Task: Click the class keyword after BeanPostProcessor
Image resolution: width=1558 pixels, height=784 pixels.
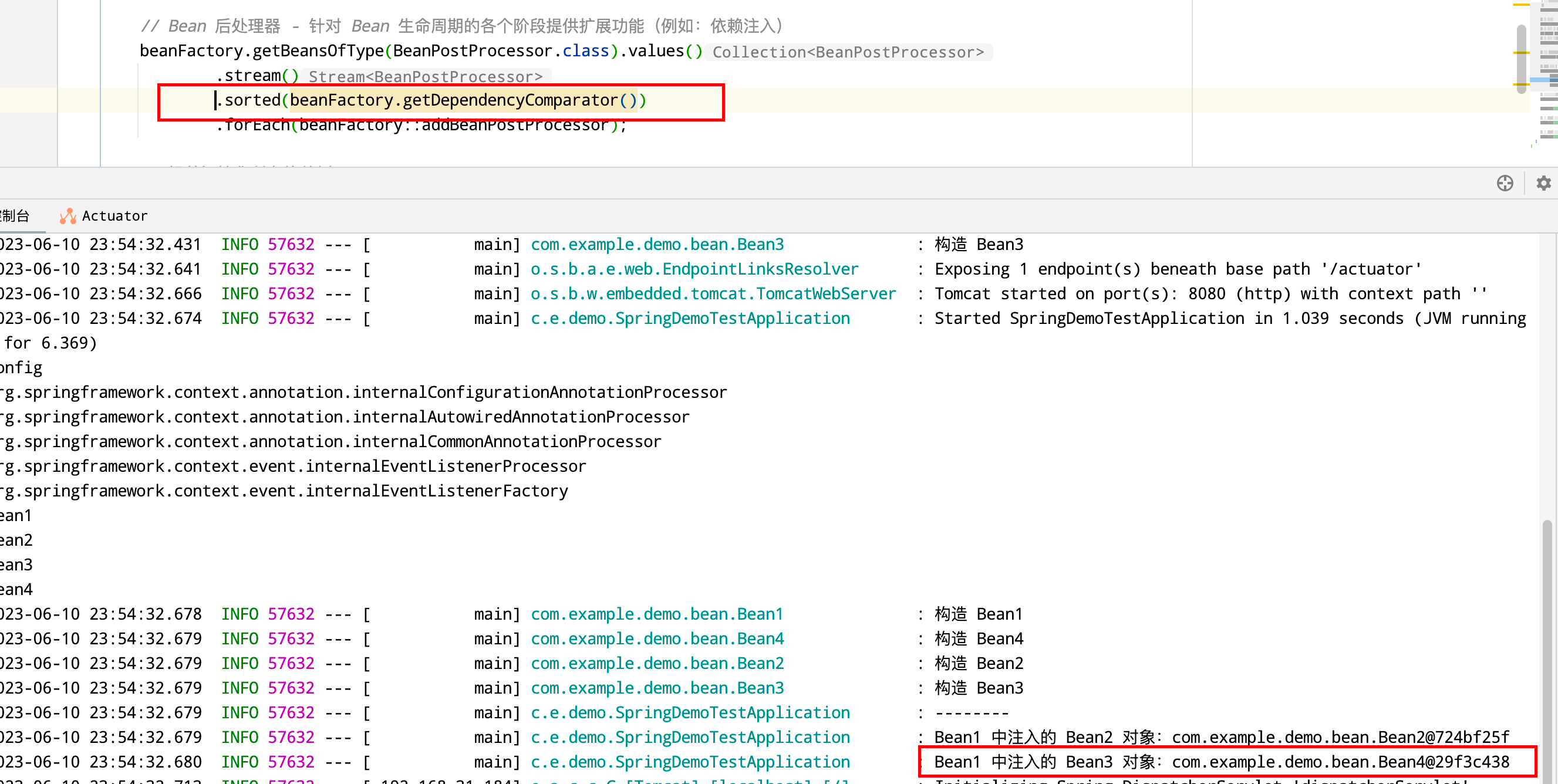Action: click(585, 51)
